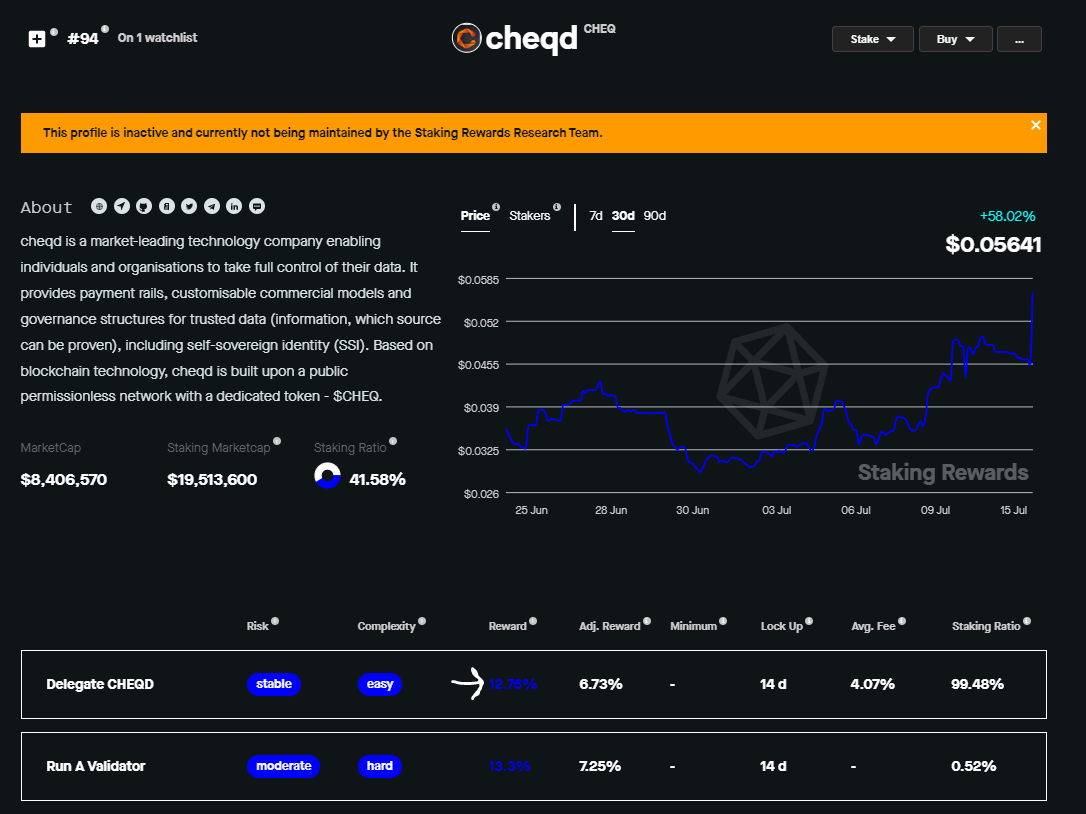
Task: Open cheqd website via globe icon
Action: pyautogui.click(x=99, y=206)
